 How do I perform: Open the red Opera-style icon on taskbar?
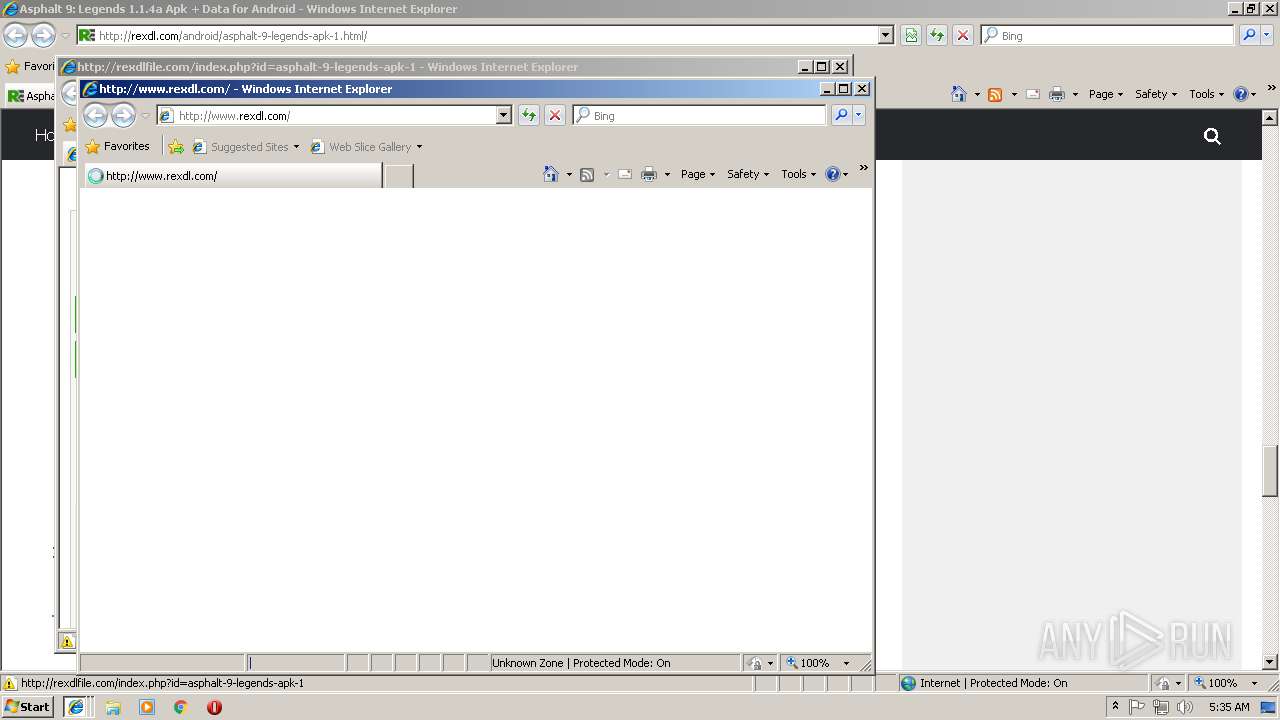[x=214, y=707]
